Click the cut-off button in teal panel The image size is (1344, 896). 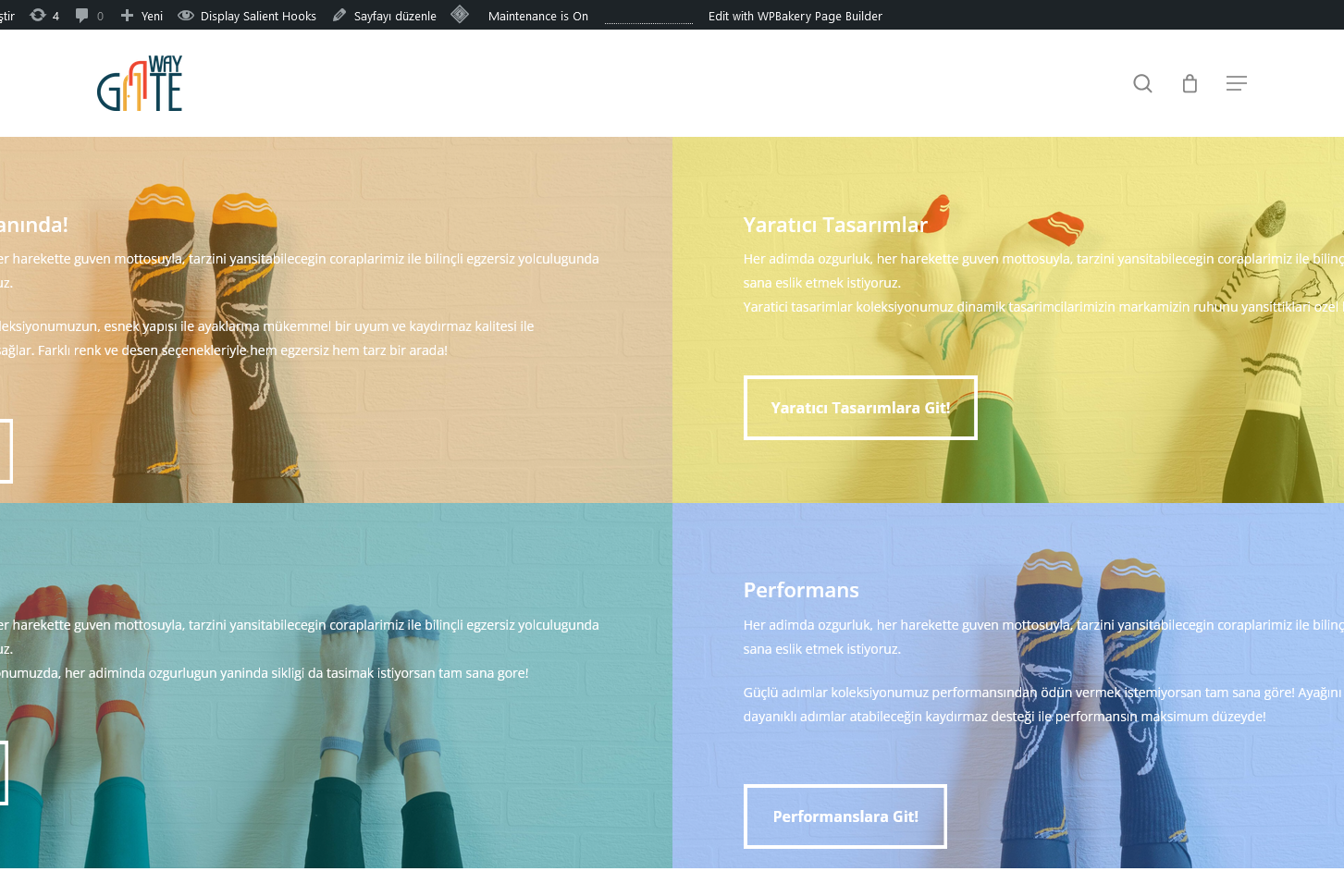[x=4, y=773]
